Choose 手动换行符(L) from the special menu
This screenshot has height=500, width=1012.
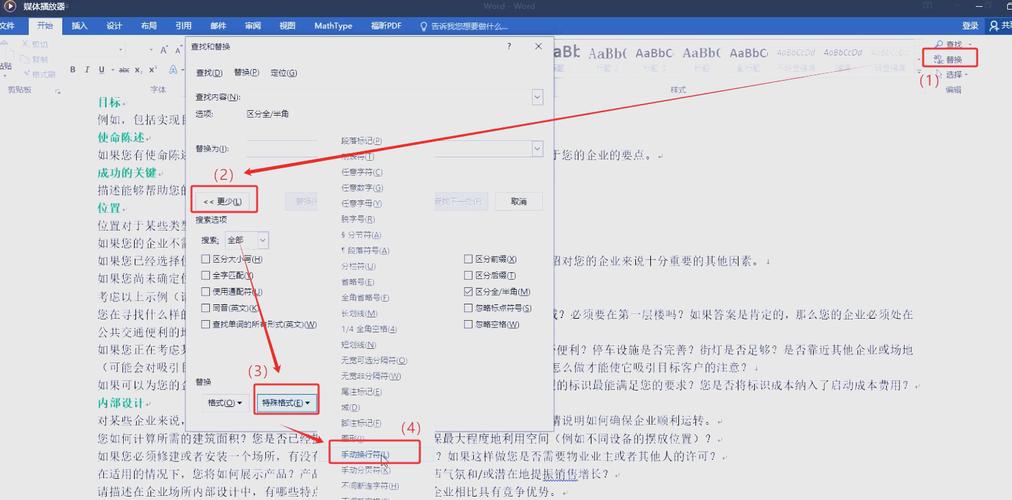[x=365, y=454]
